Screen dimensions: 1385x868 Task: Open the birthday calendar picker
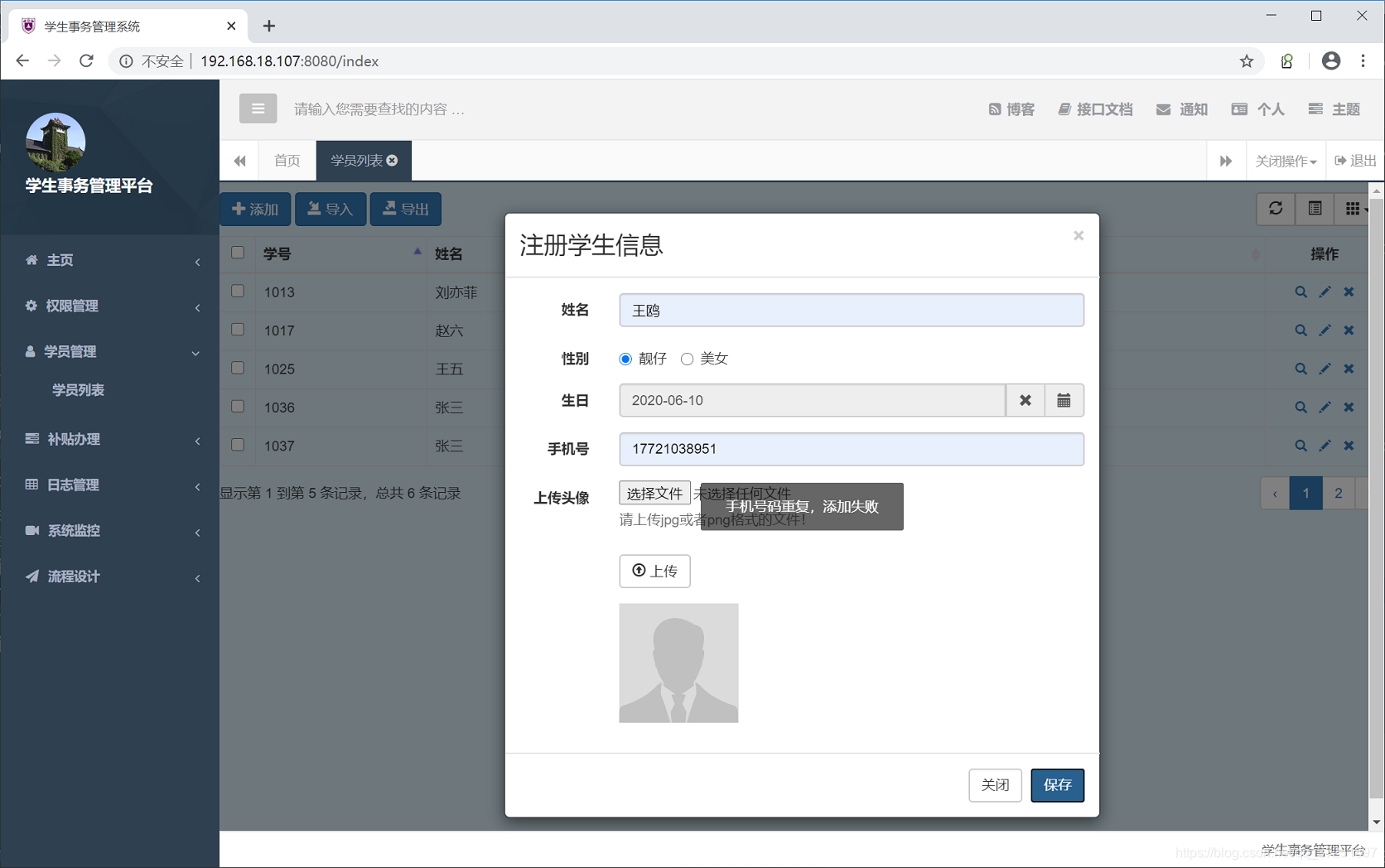1064,400
